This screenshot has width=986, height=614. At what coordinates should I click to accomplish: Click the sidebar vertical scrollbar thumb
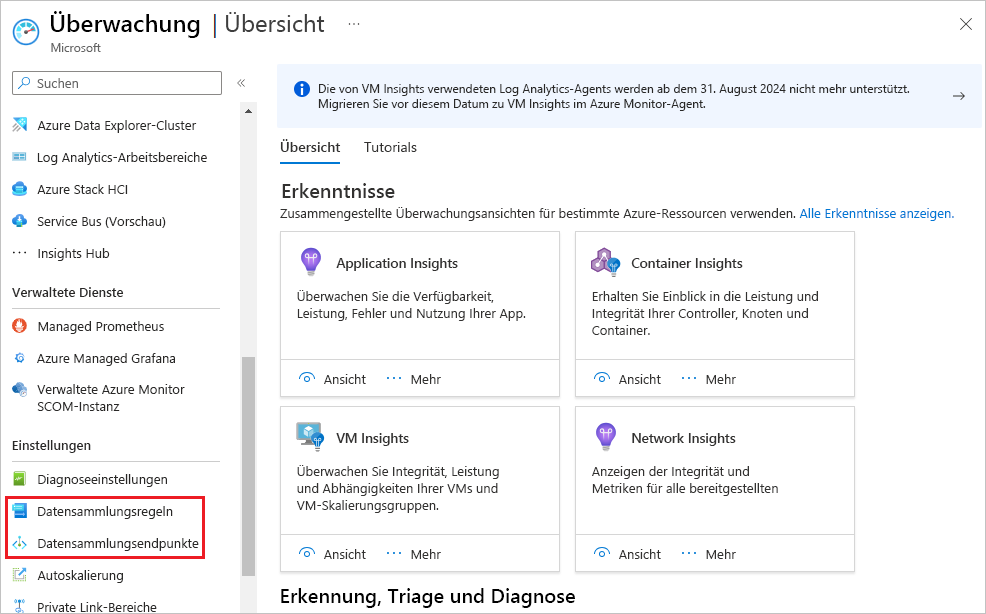click(x=249, y=465)
